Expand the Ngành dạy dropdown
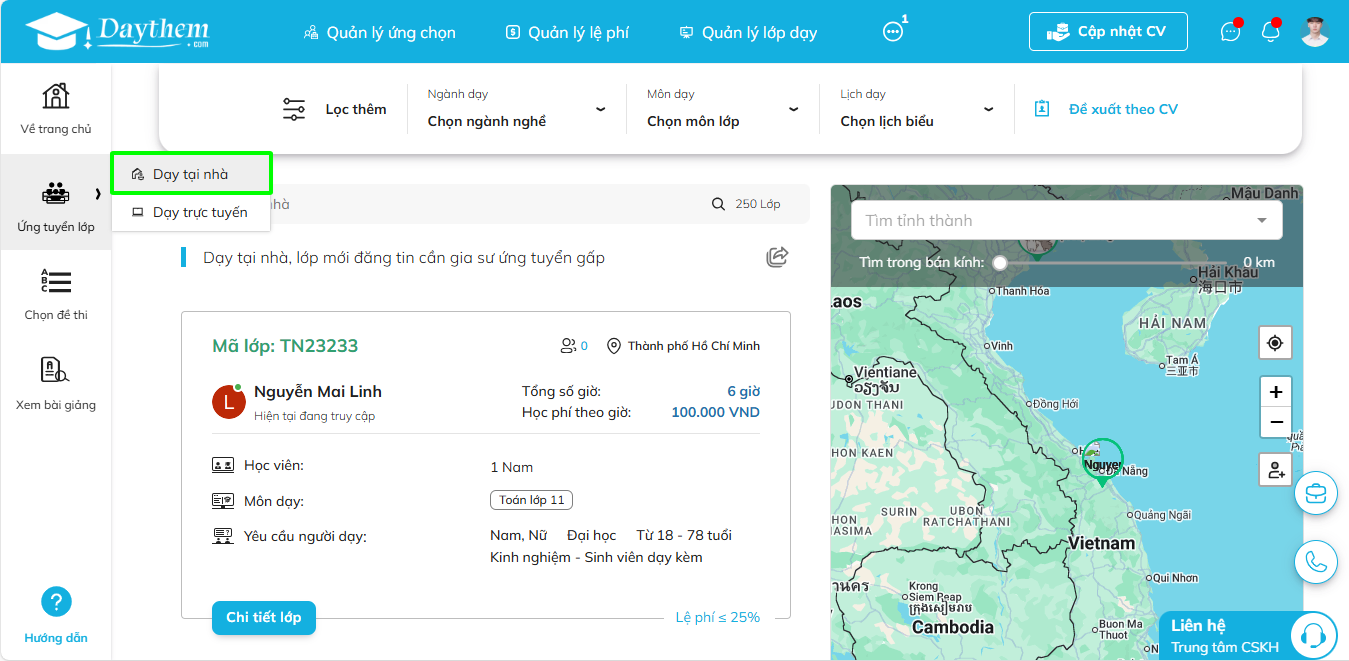Viewport: 1349px width, 661px height. [516, 109]
